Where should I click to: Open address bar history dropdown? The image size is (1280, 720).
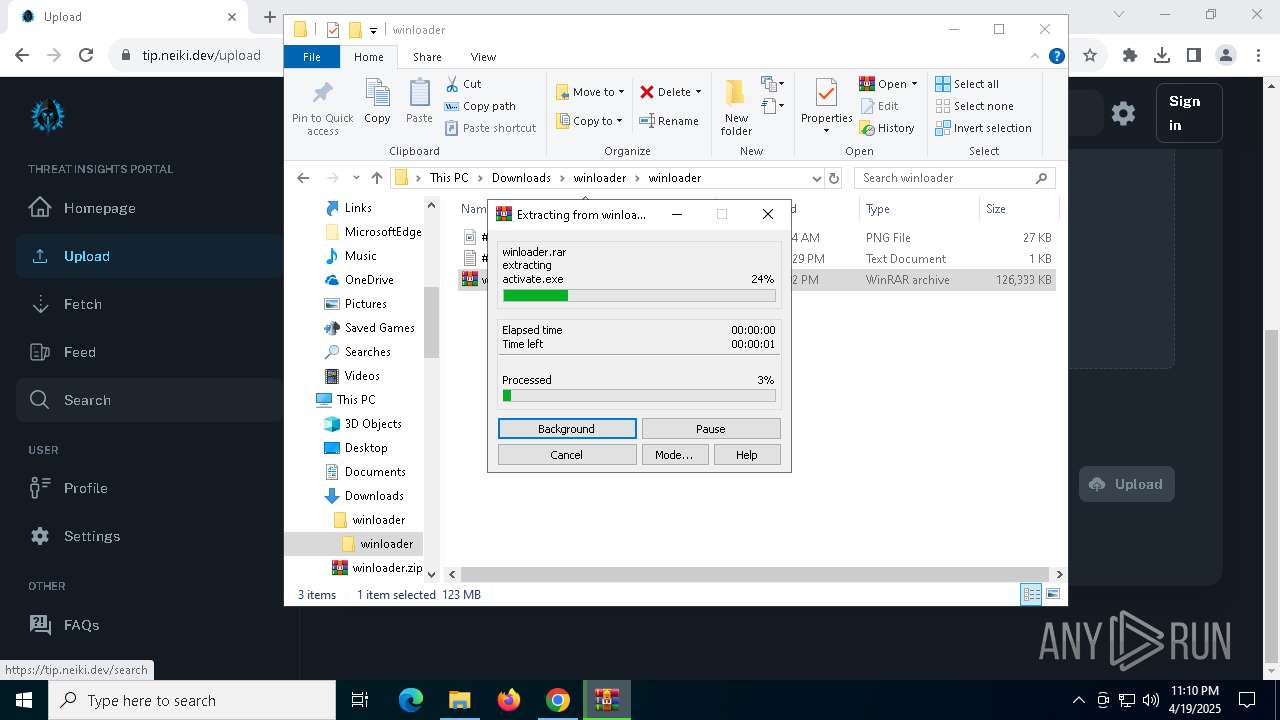816,178
